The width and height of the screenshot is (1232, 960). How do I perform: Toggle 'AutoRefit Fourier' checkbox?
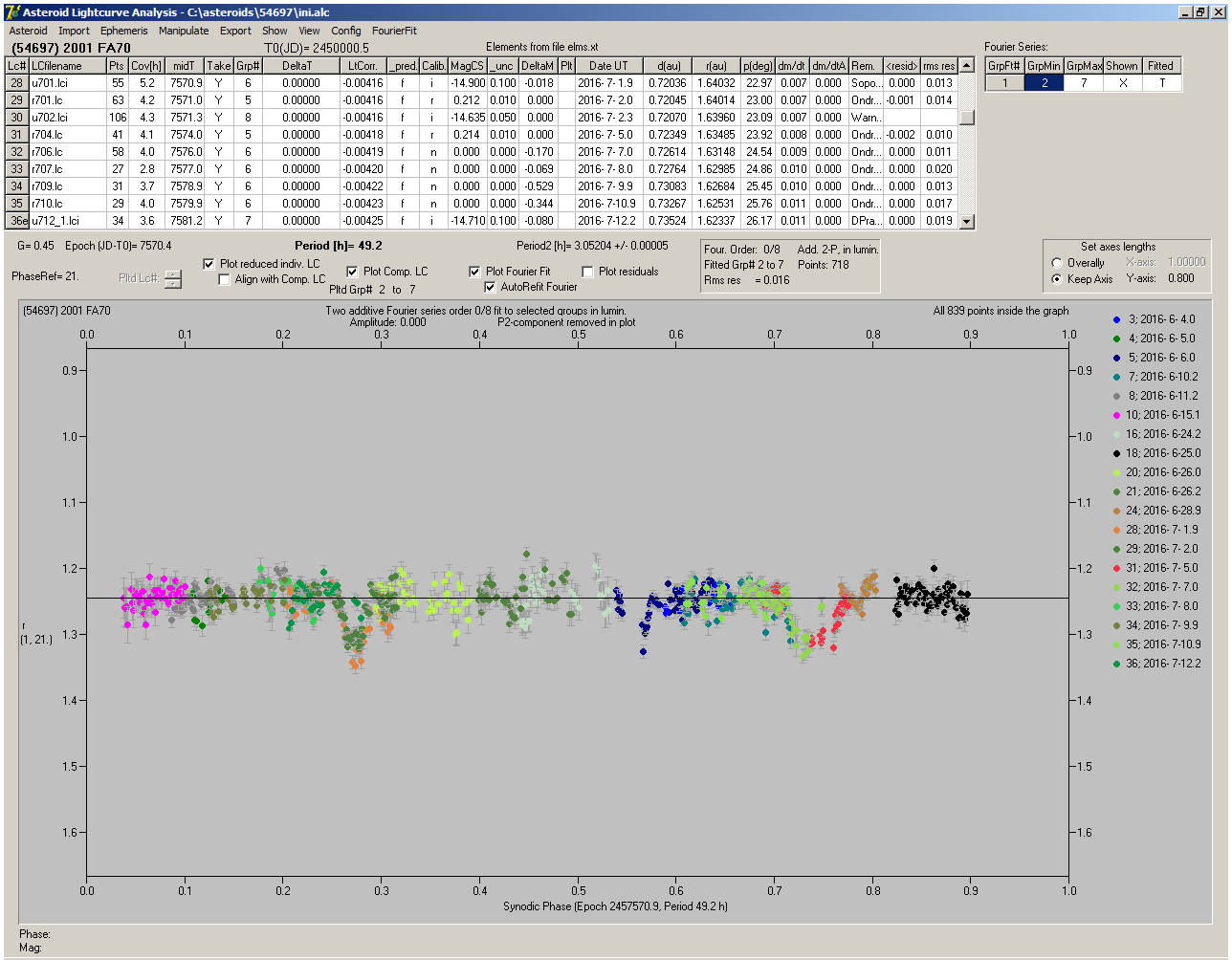pos(491,287)
